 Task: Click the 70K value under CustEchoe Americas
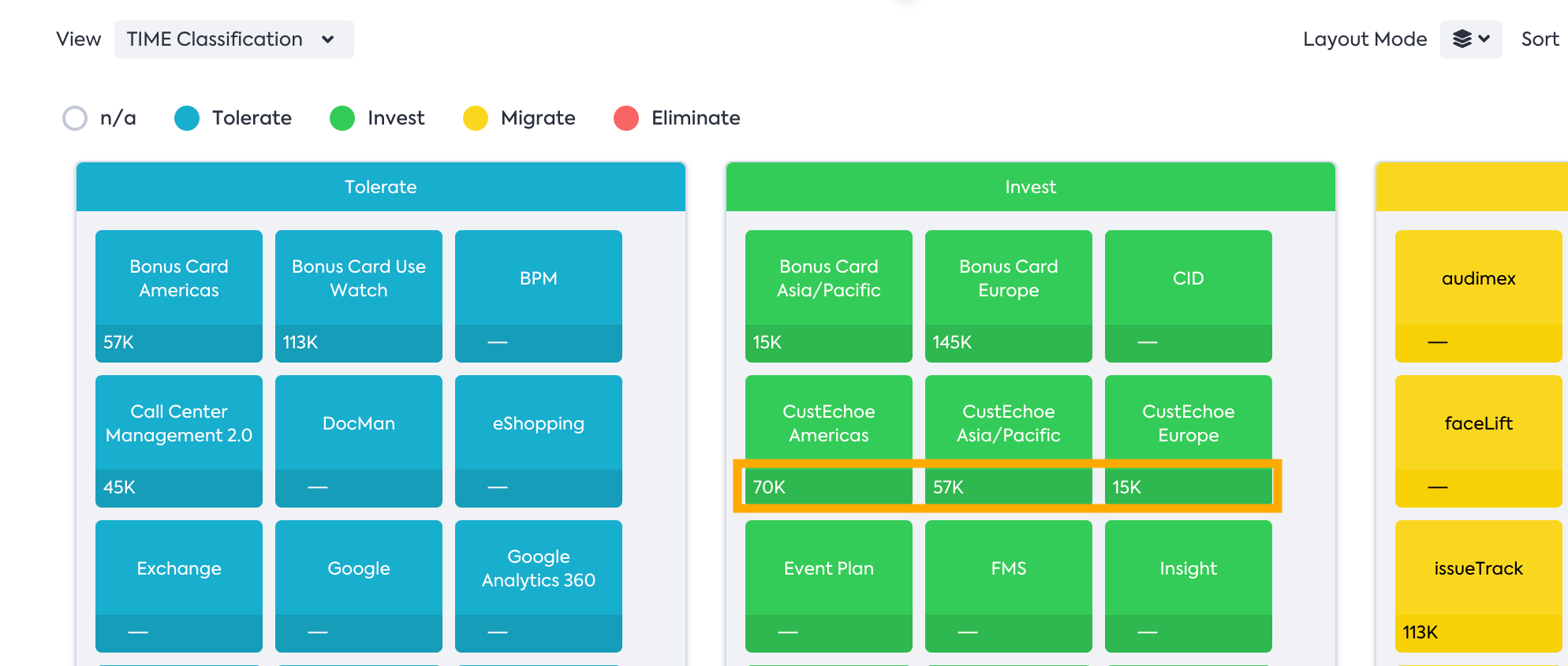click(769, 487)
